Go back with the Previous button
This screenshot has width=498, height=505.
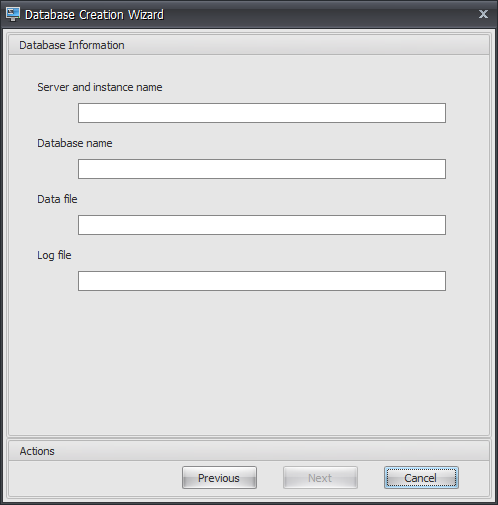click(x=219, y=478)
